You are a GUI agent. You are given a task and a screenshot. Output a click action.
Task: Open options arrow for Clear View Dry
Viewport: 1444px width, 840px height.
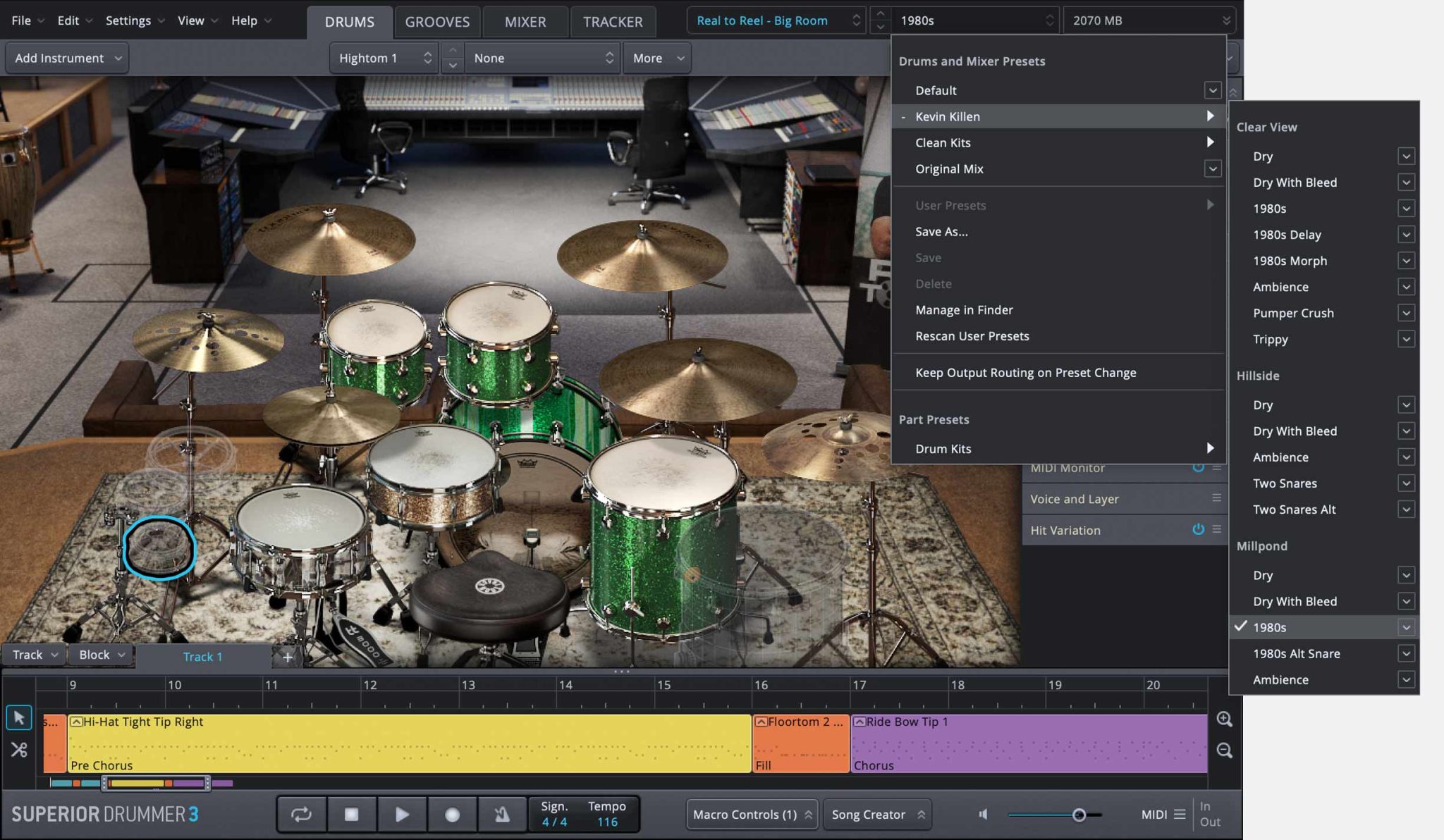[x=1406, y=156]
